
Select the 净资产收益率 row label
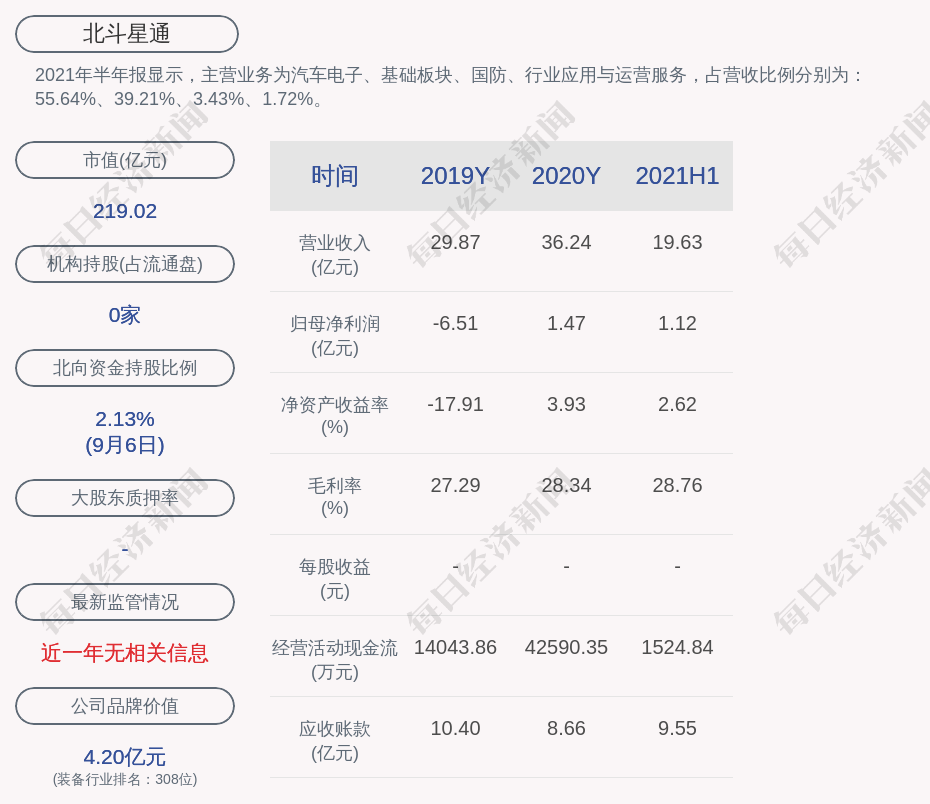tap(334, 415)
